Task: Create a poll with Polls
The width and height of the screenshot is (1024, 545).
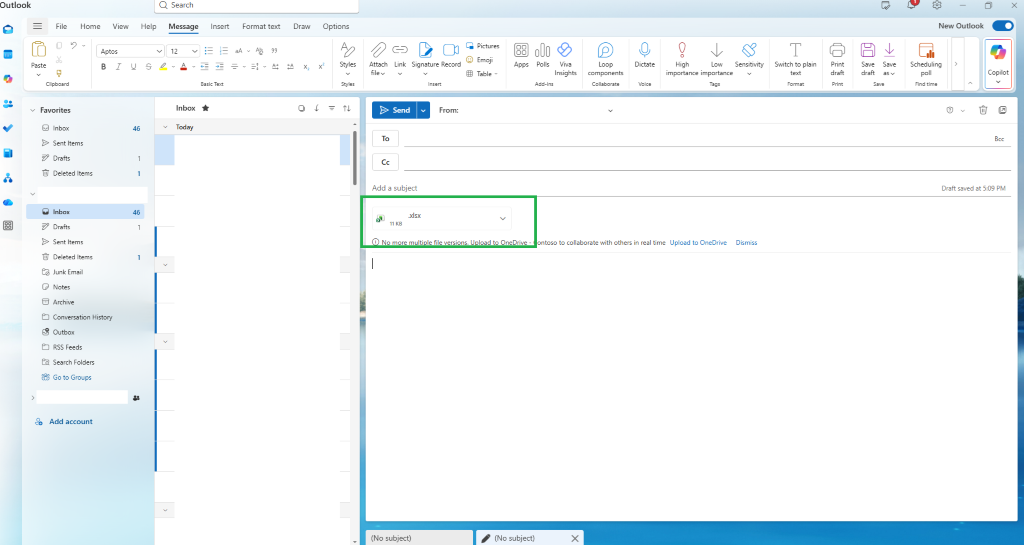Action: click(543, 55)
